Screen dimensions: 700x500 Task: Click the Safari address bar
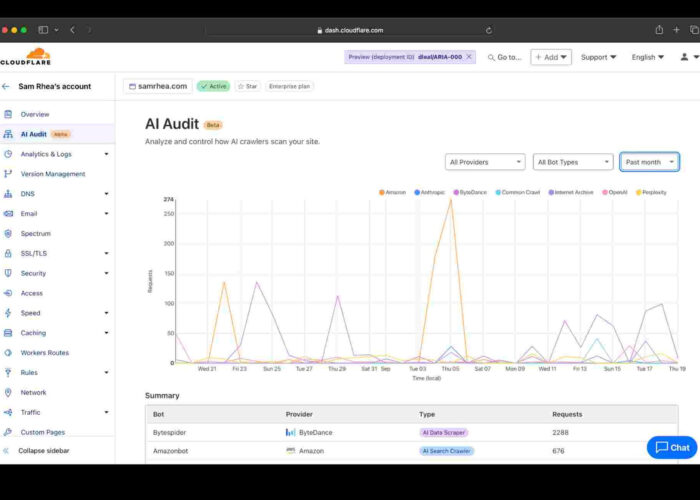coord(350,30)
